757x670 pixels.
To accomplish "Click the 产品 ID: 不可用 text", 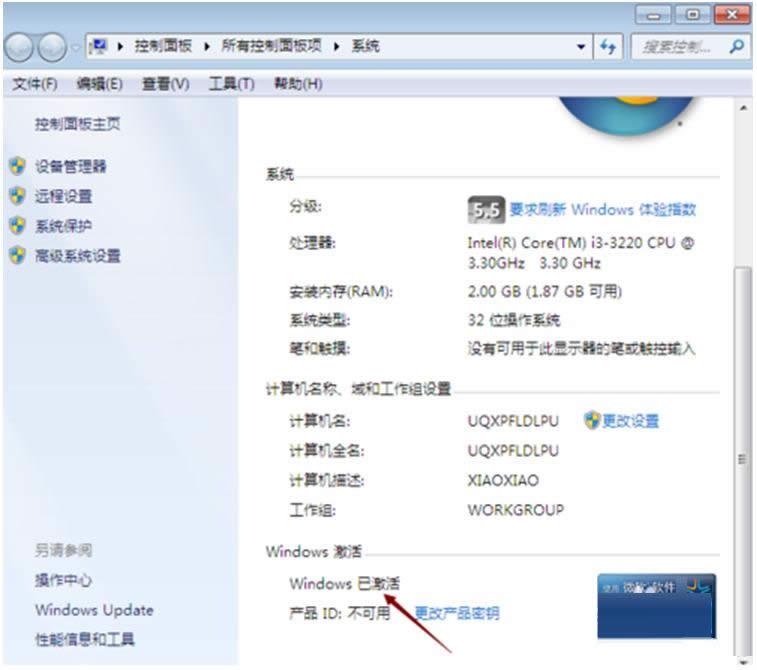I will pyautogui.click(x=340, y=614).
